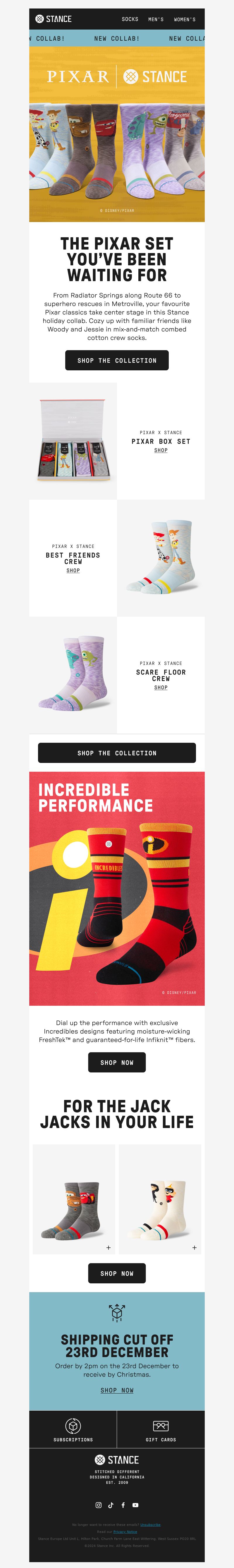
Task: Click the Subscriptions box icon
Action: point(73,1426)
